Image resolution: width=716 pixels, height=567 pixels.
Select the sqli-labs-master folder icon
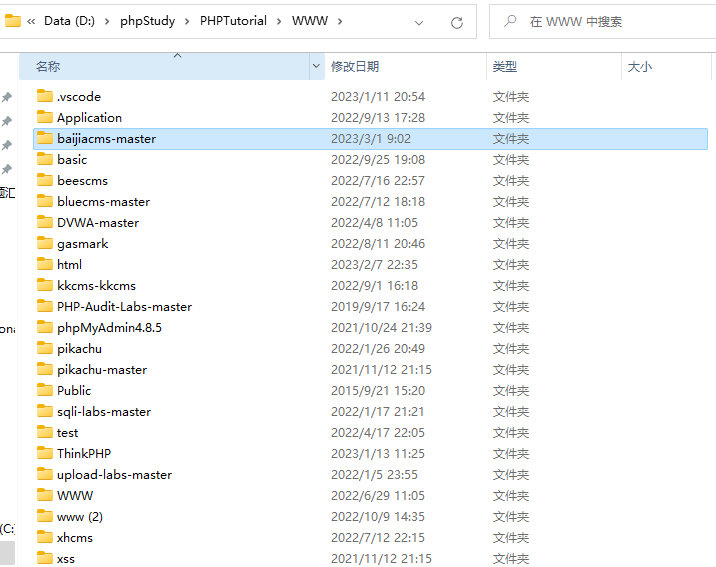pyautogui.click(x=45, y=411)
